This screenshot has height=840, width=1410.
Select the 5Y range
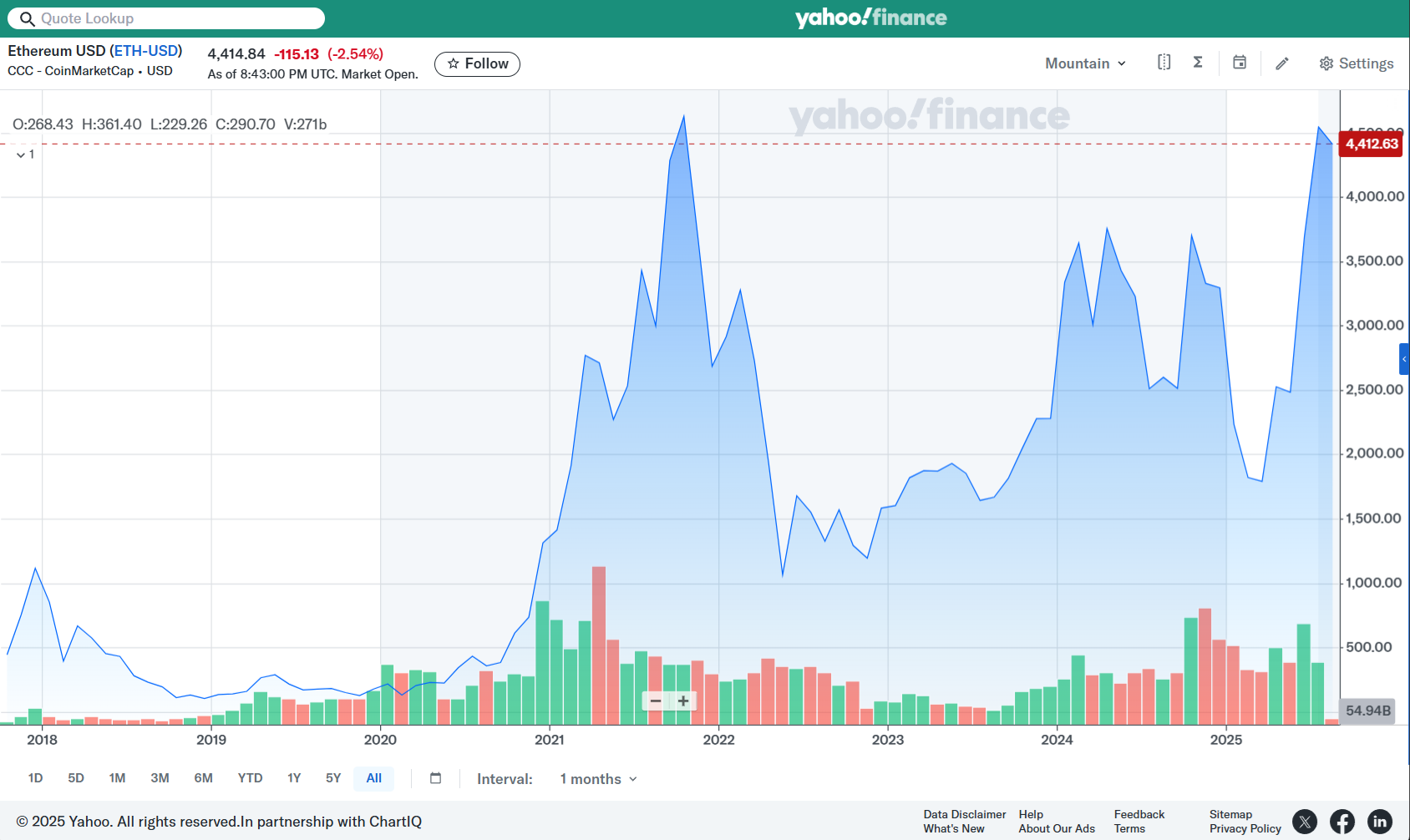click(x=333, y=778)
